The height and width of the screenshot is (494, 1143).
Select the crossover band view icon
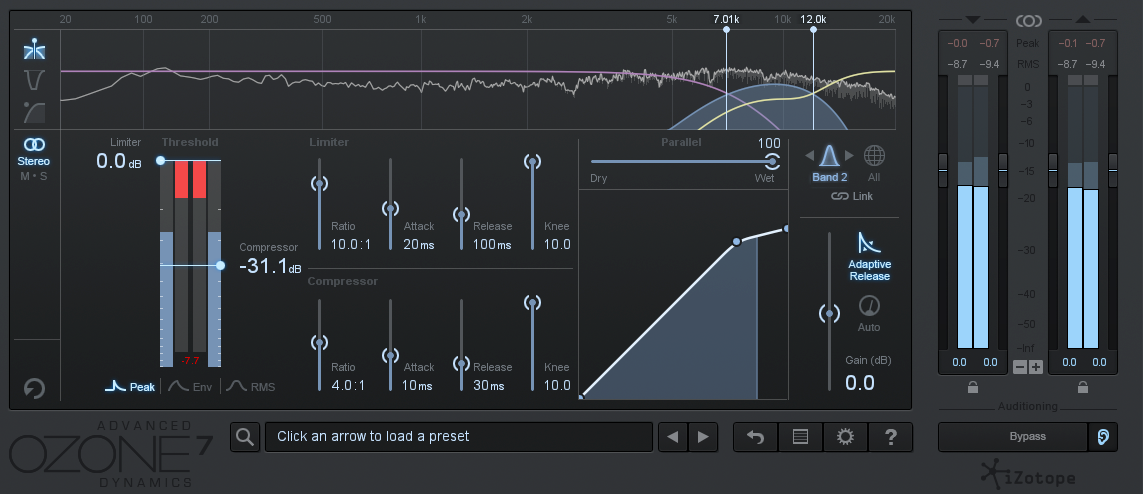coord(34,50)
